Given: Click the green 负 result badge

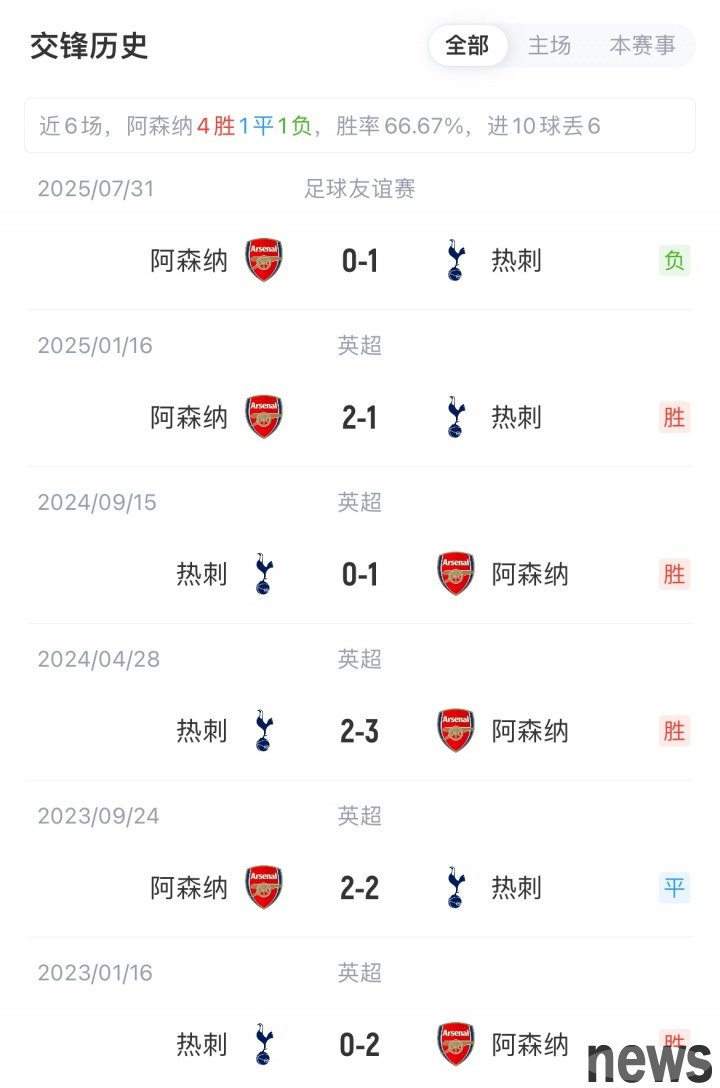Looking at the screenshot, I should pos(675,261).
